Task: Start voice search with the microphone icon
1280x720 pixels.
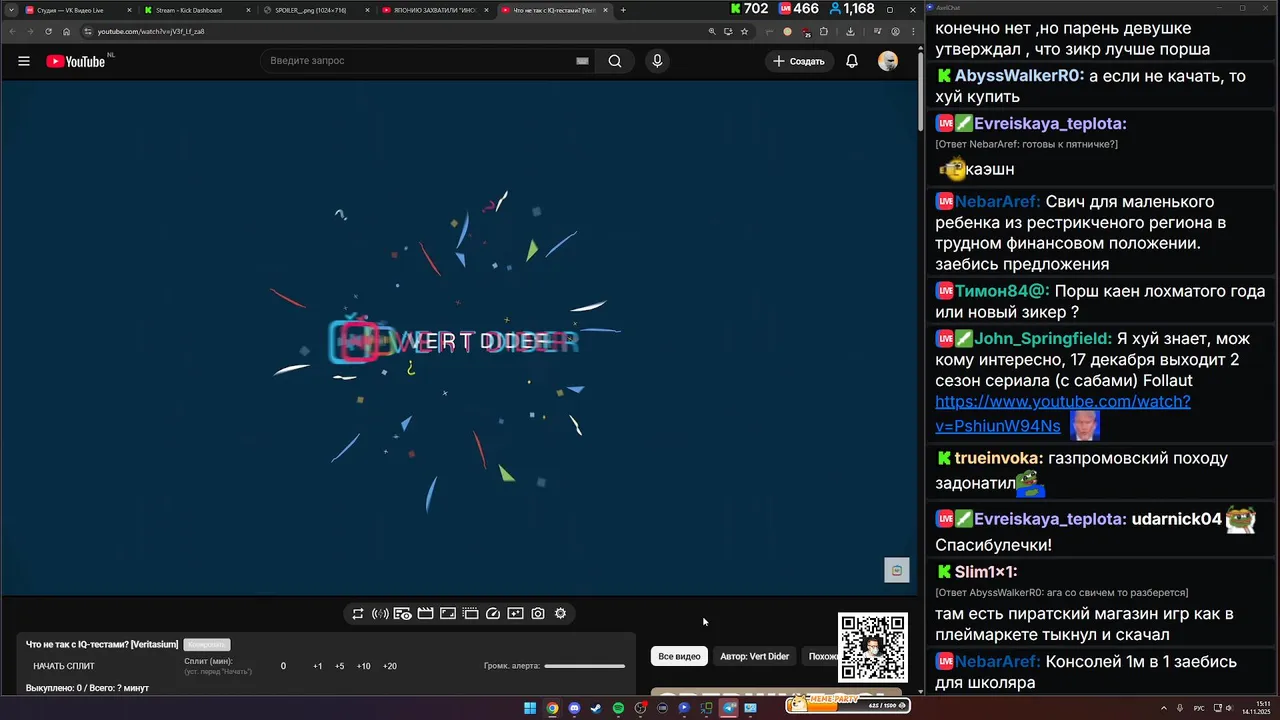Action: tap(657, 61)
